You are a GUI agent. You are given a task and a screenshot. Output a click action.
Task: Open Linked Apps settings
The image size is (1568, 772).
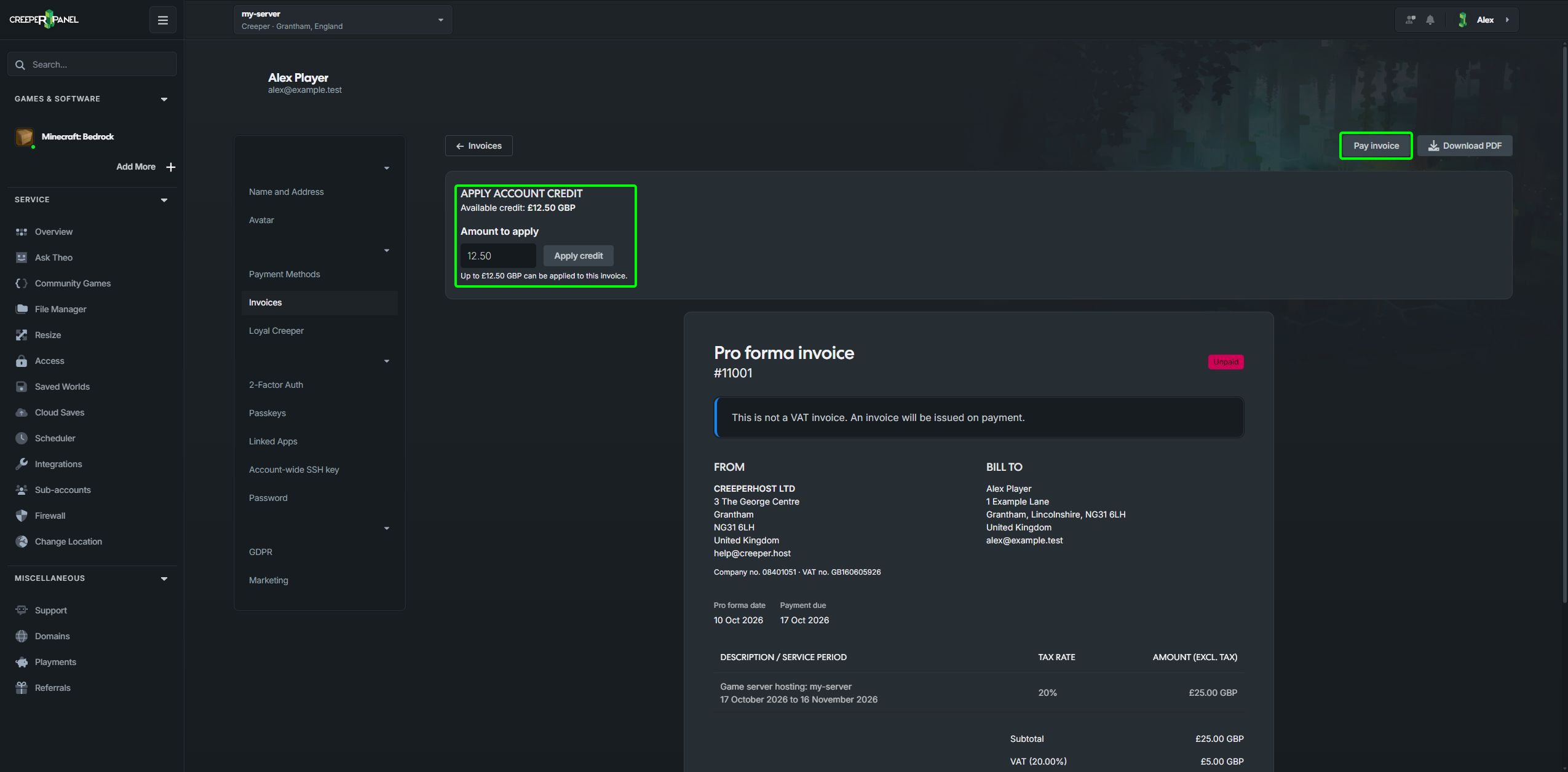point(320,441)
